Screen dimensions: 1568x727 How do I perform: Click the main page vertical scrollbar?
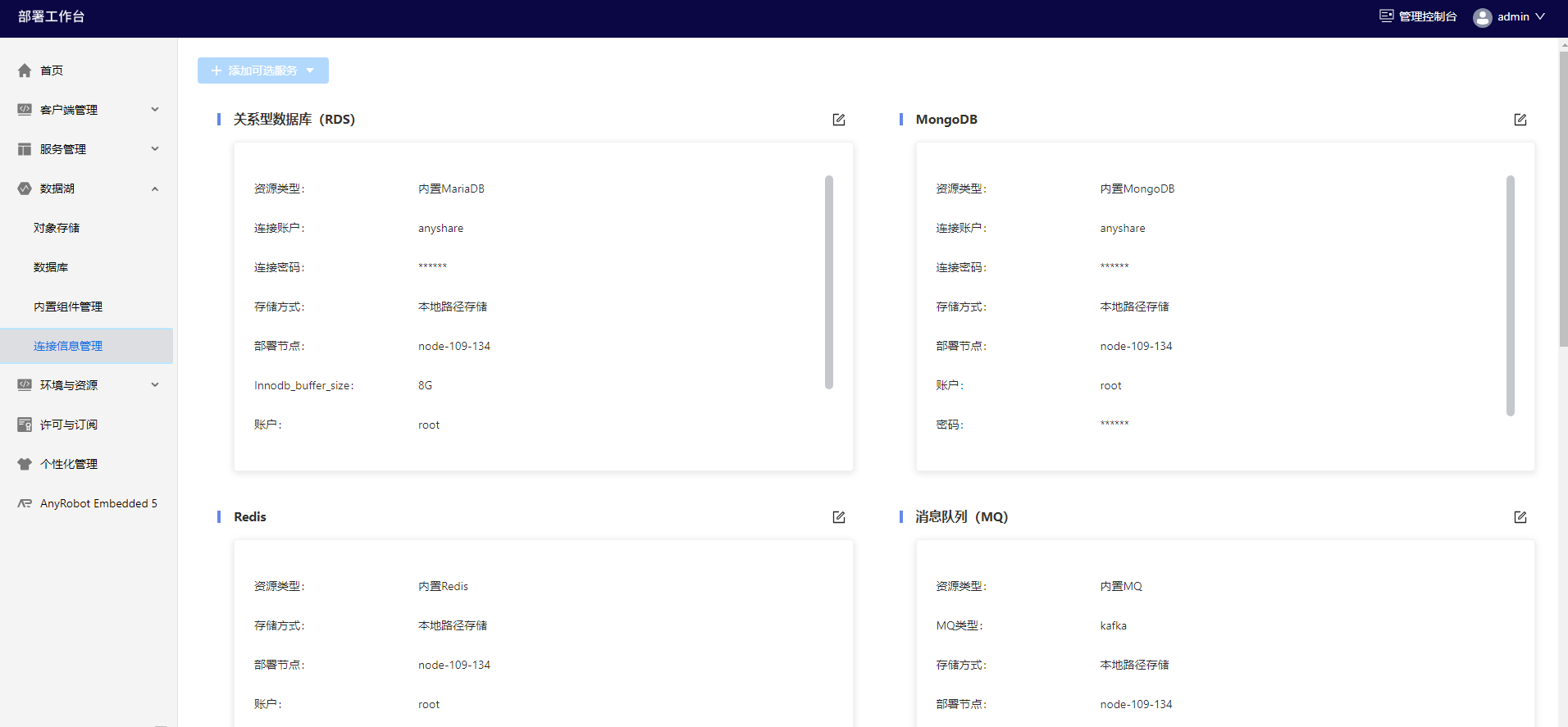(1563, 199)
